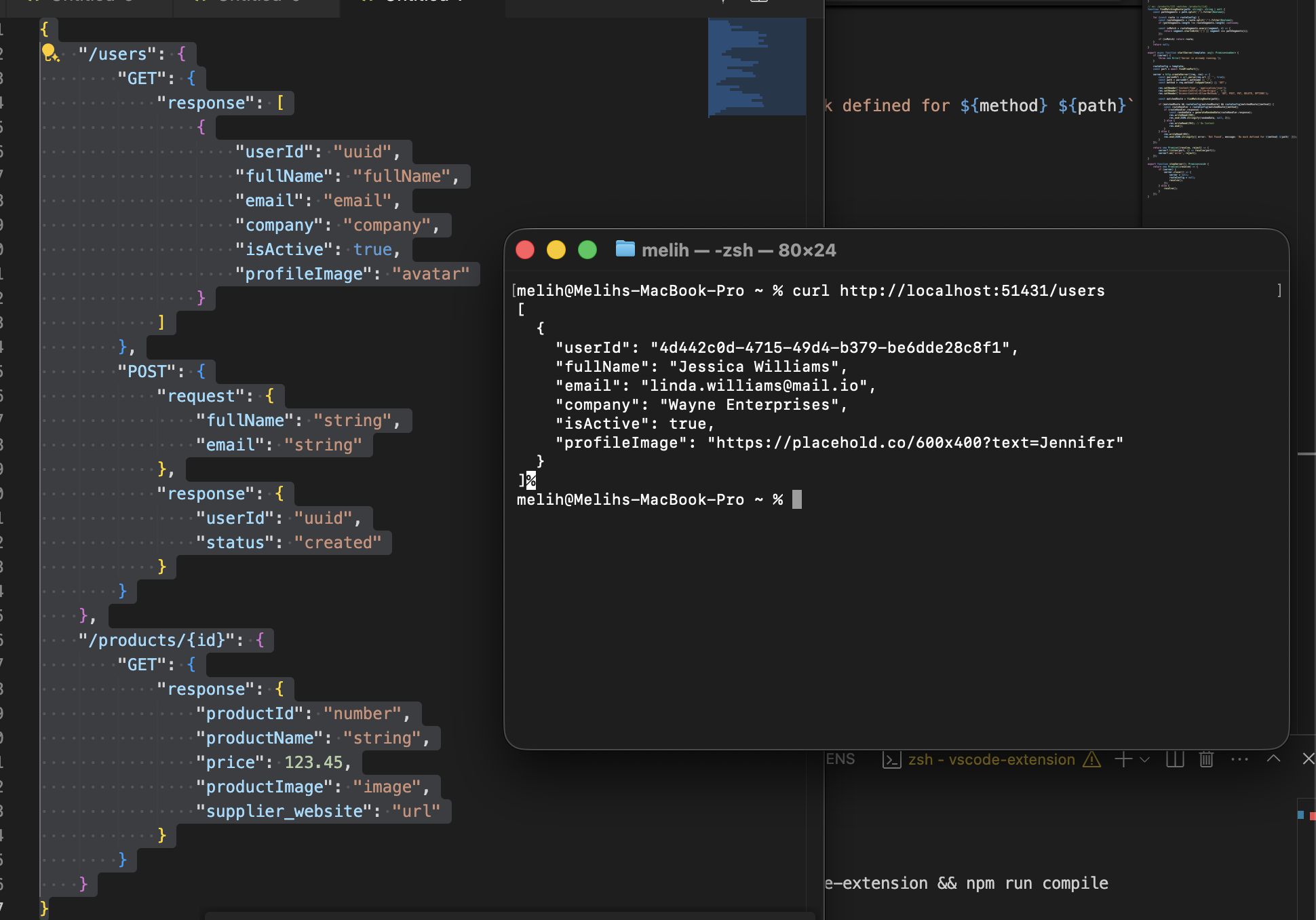Kill terminal with trash icon

click(1206, 759)
